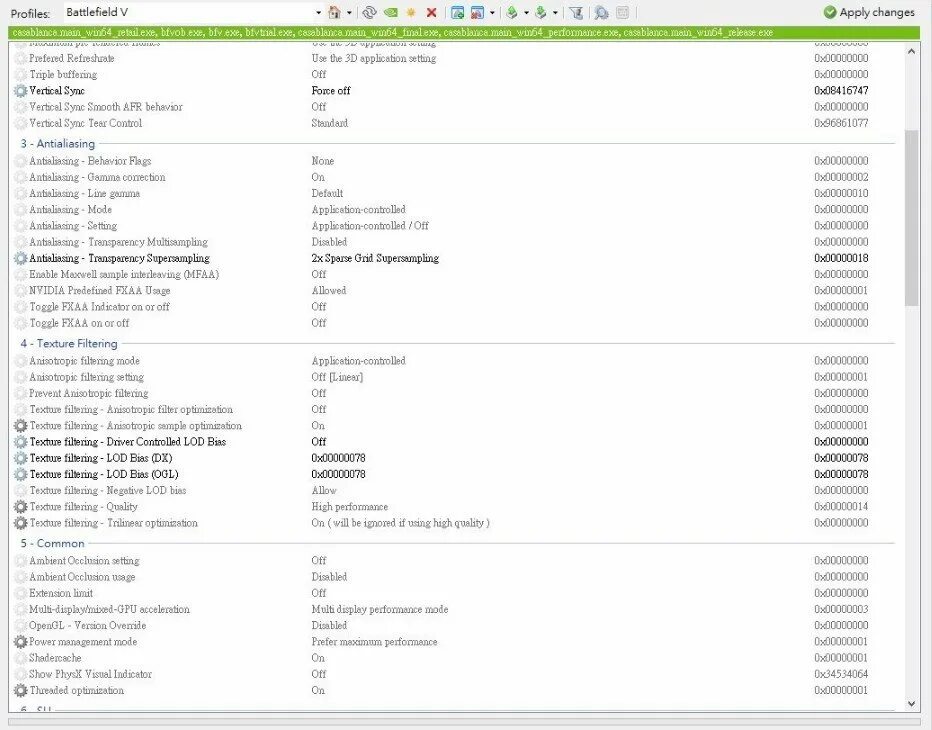
Task: Open dropdown arrow beside export profiles icon
Action: [526, 12]
